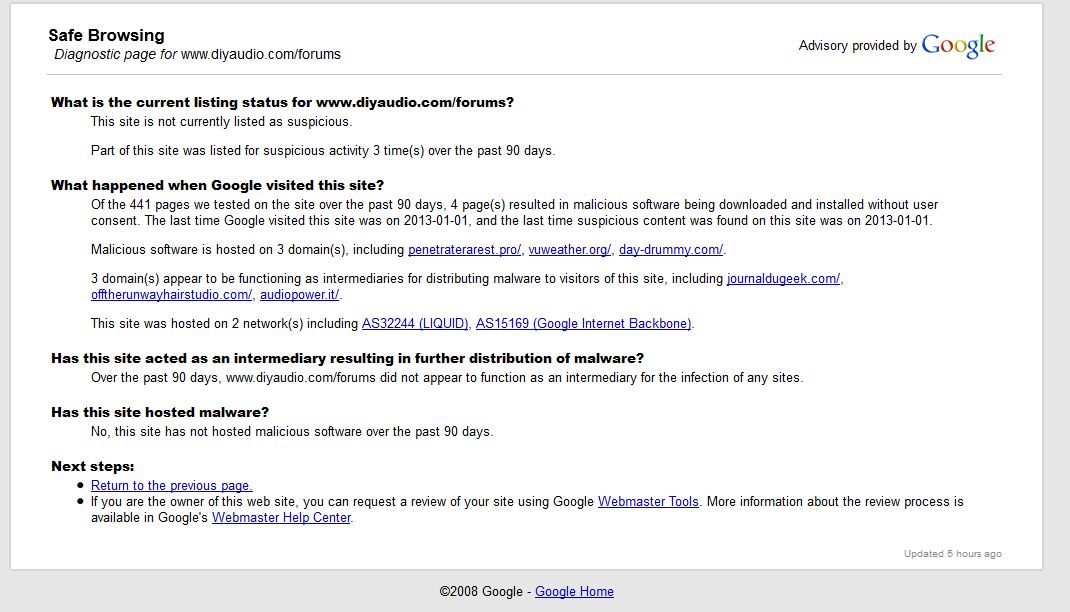Click the '©2008 Google' footer text
1070x612 pixels.
pos(481,592)
